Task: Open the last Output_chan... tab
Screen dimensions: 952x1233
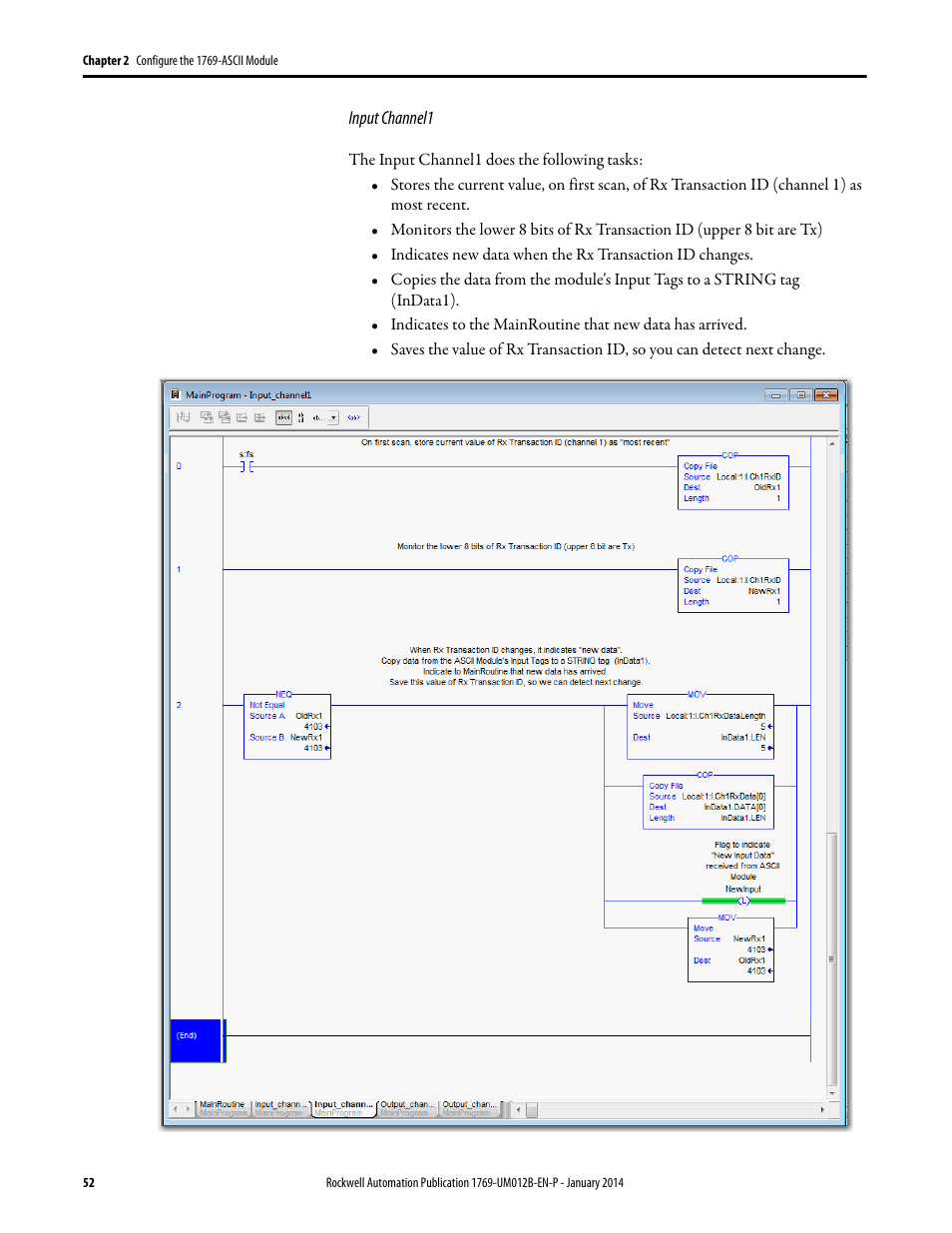Action: [469, 1108]
